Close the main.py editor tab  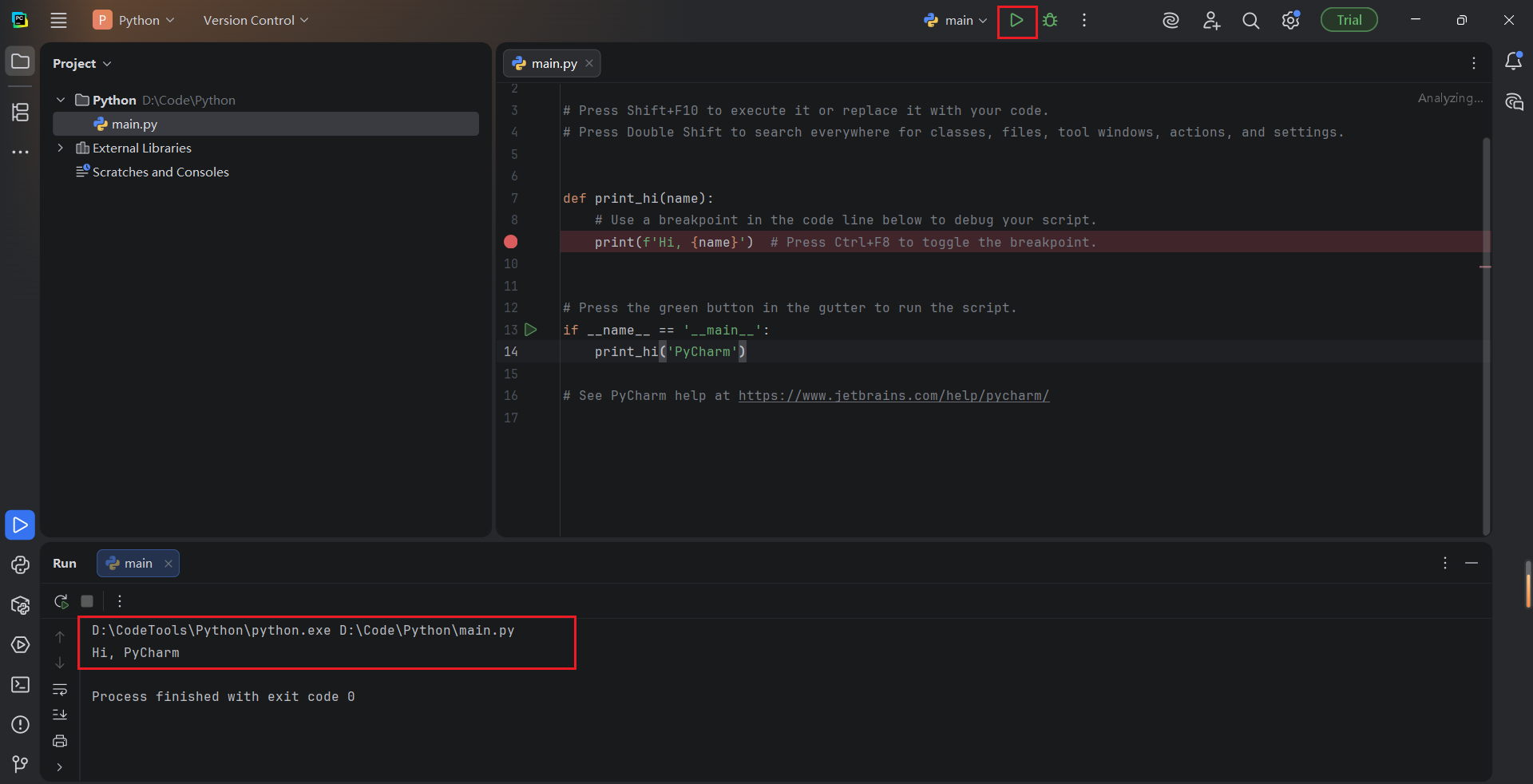[589, 63]
